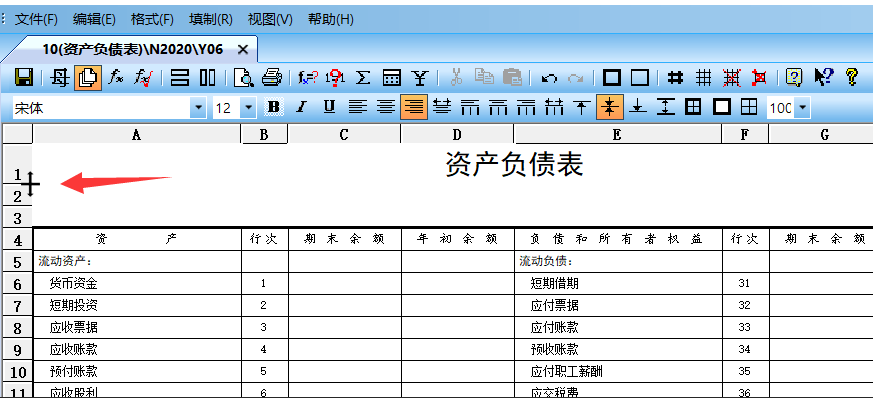Open the 编辑(E) menu
873x398 pixels.
[94, 19]
